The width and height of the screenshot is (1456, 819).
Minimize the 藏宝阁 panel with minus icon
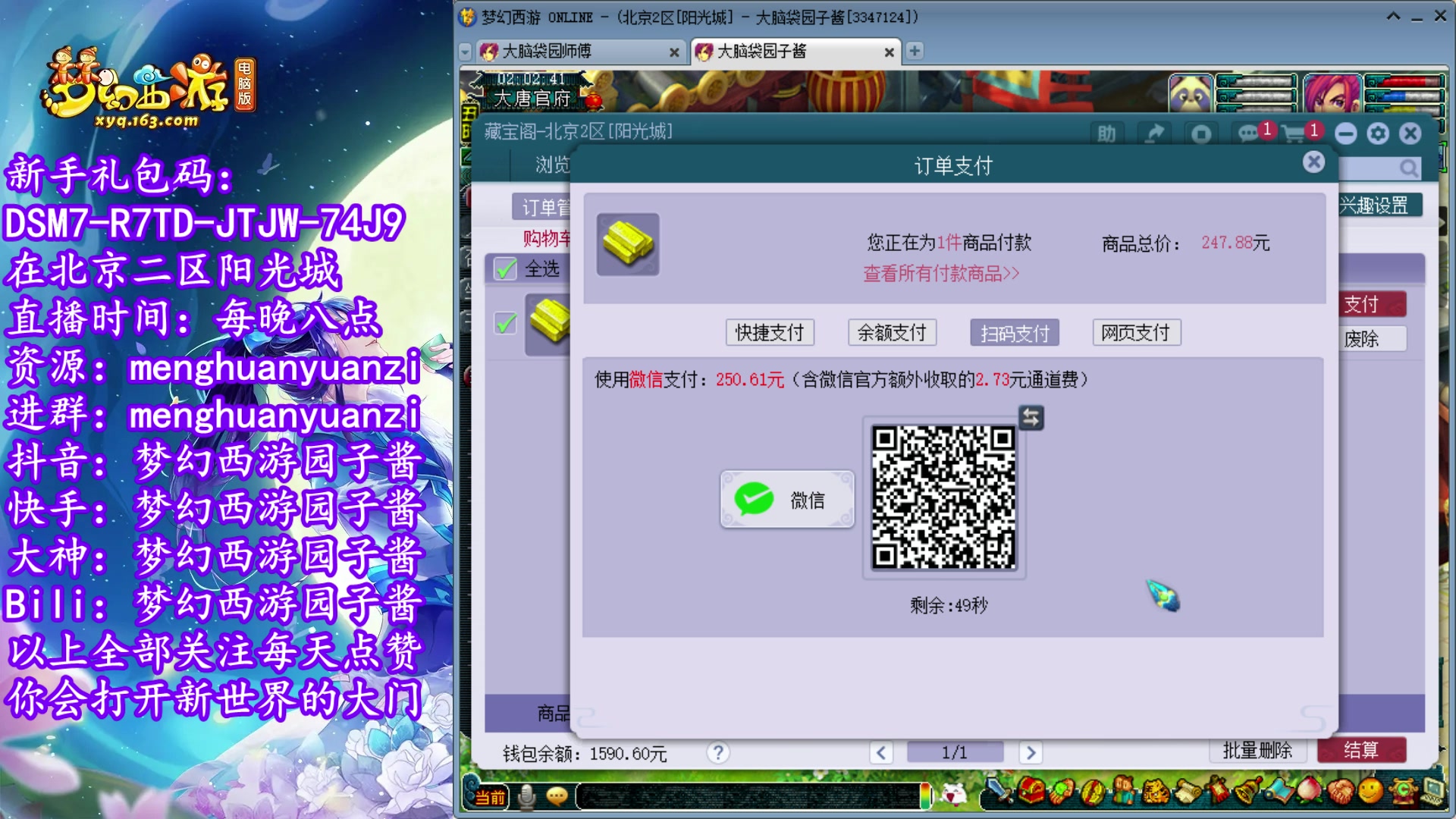tap(1346, 134)
